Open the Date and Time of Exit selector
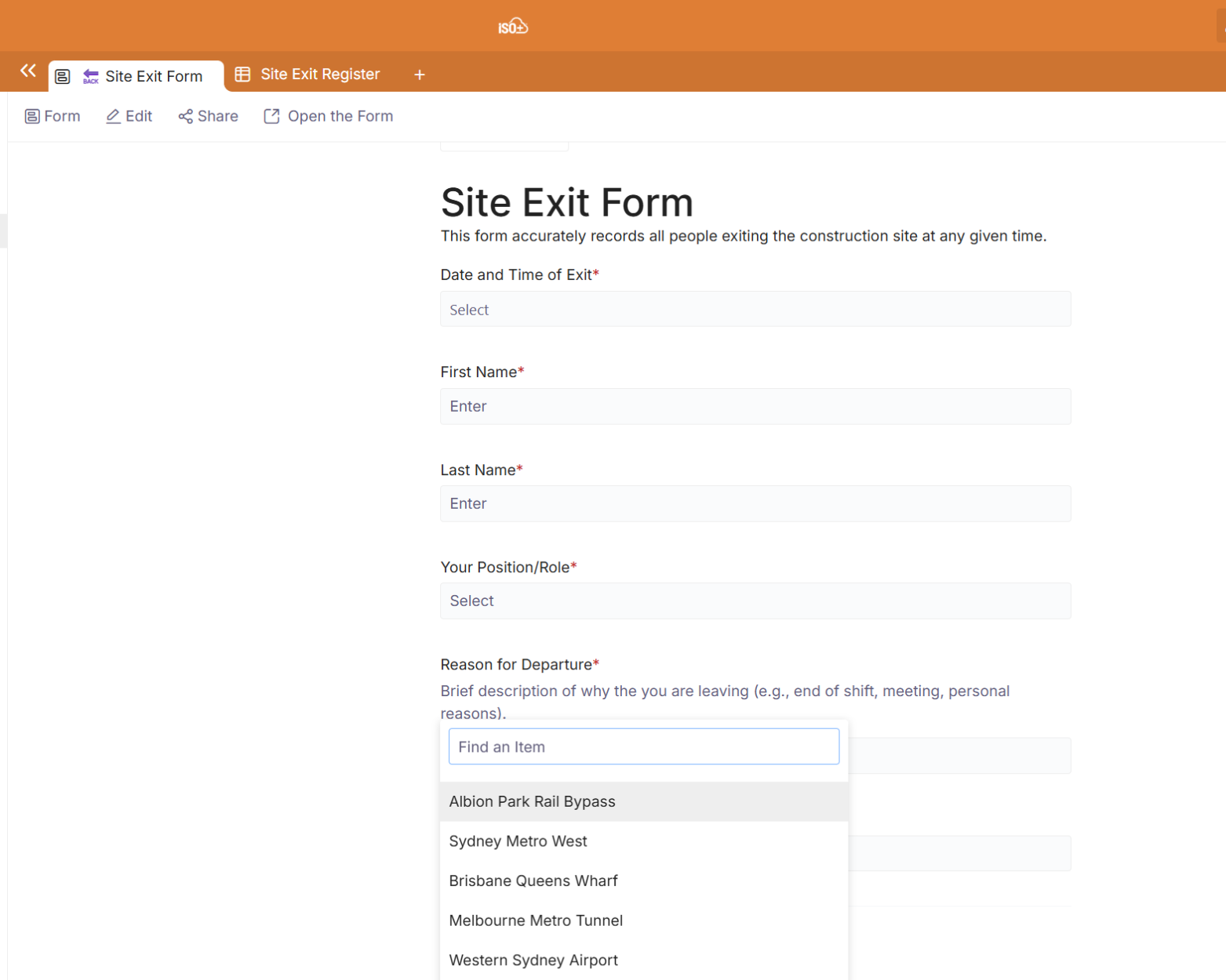The height and width of the screenshot is (980, 1226). pyautogui.click(x=755, y=310)
